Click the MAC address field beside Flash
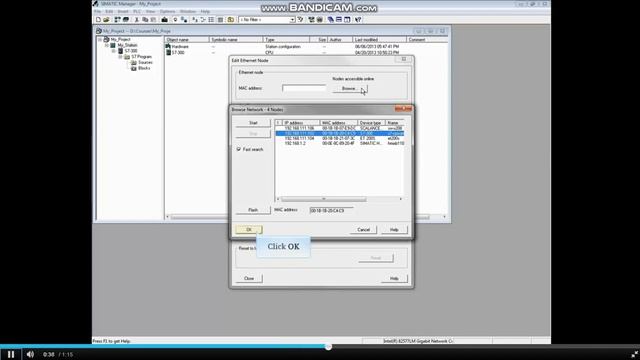This screenshot has height=360, width=640. coord(331,211)
